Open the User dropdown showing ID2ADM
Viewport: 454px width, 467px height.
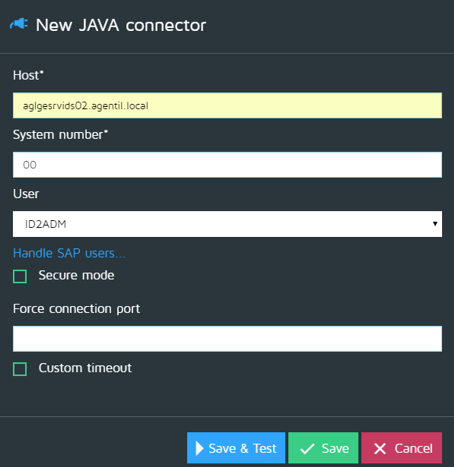point(227,224)
